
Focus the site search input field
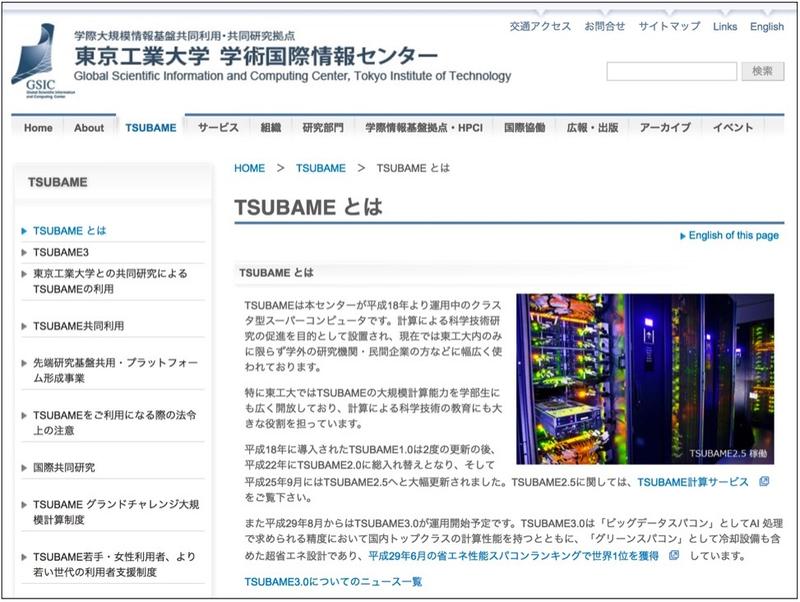[671, 71]
